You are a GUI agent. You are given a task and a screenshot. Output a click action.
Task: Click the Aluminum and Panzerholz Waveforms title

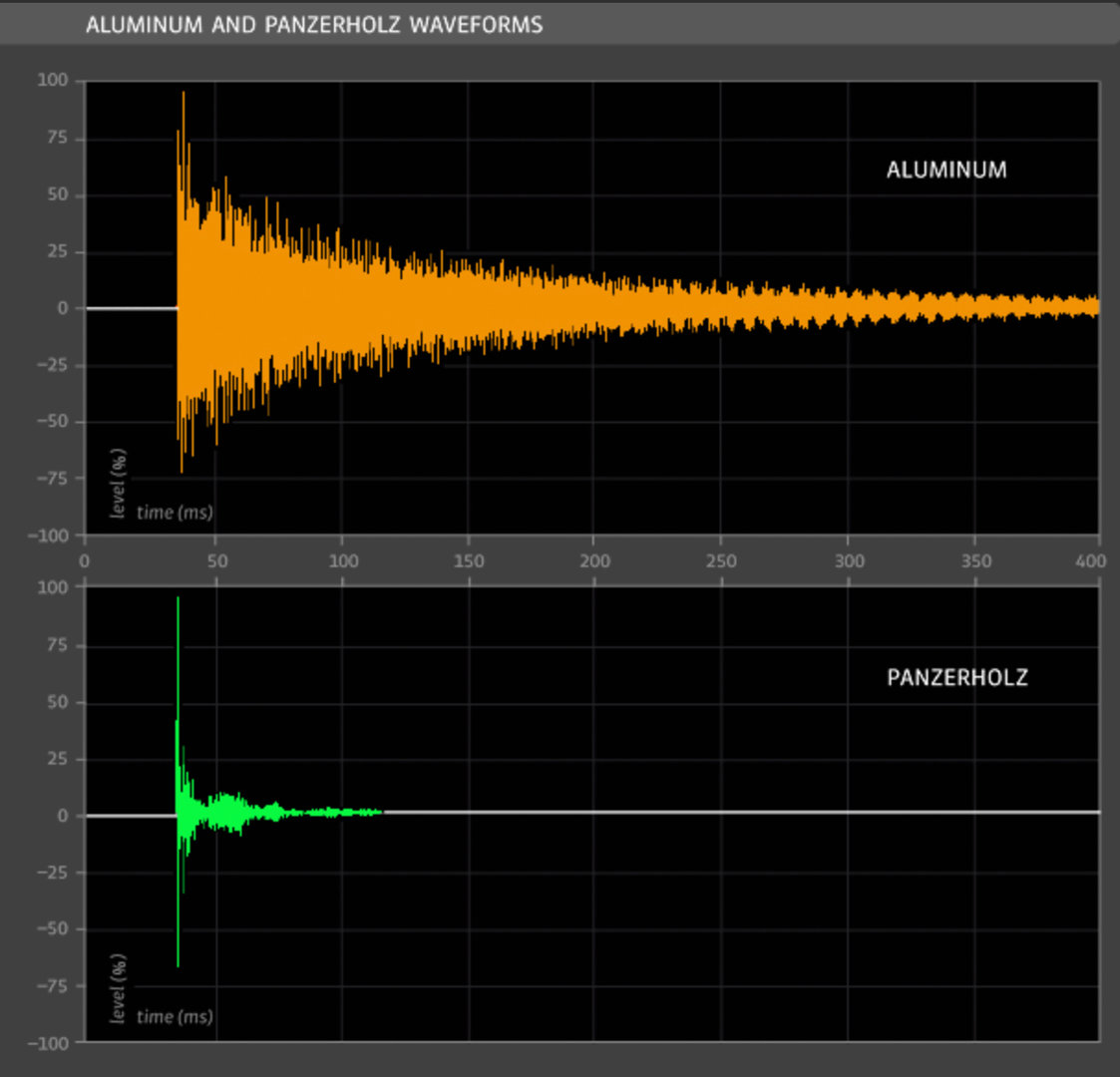[314, 25]
